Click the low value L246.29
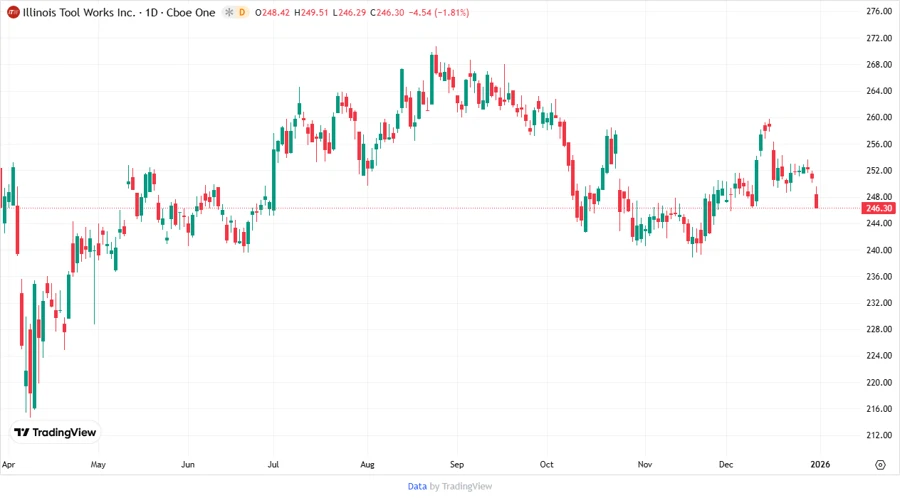 tap(349, 13)
